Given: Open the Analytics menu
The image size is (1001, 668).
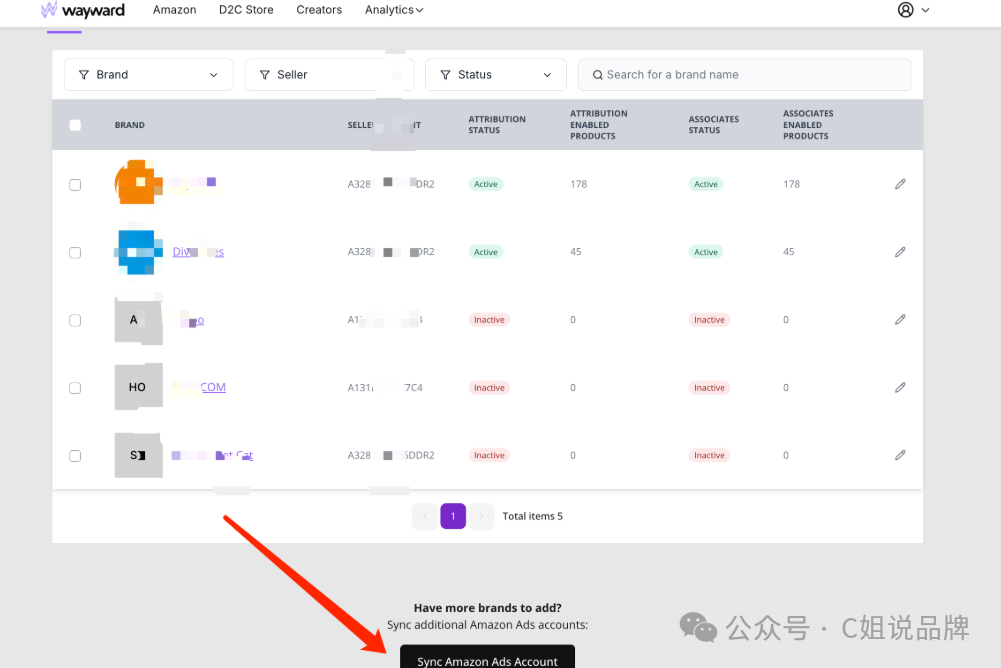Looking at the screenshot, I should [393, 10].
